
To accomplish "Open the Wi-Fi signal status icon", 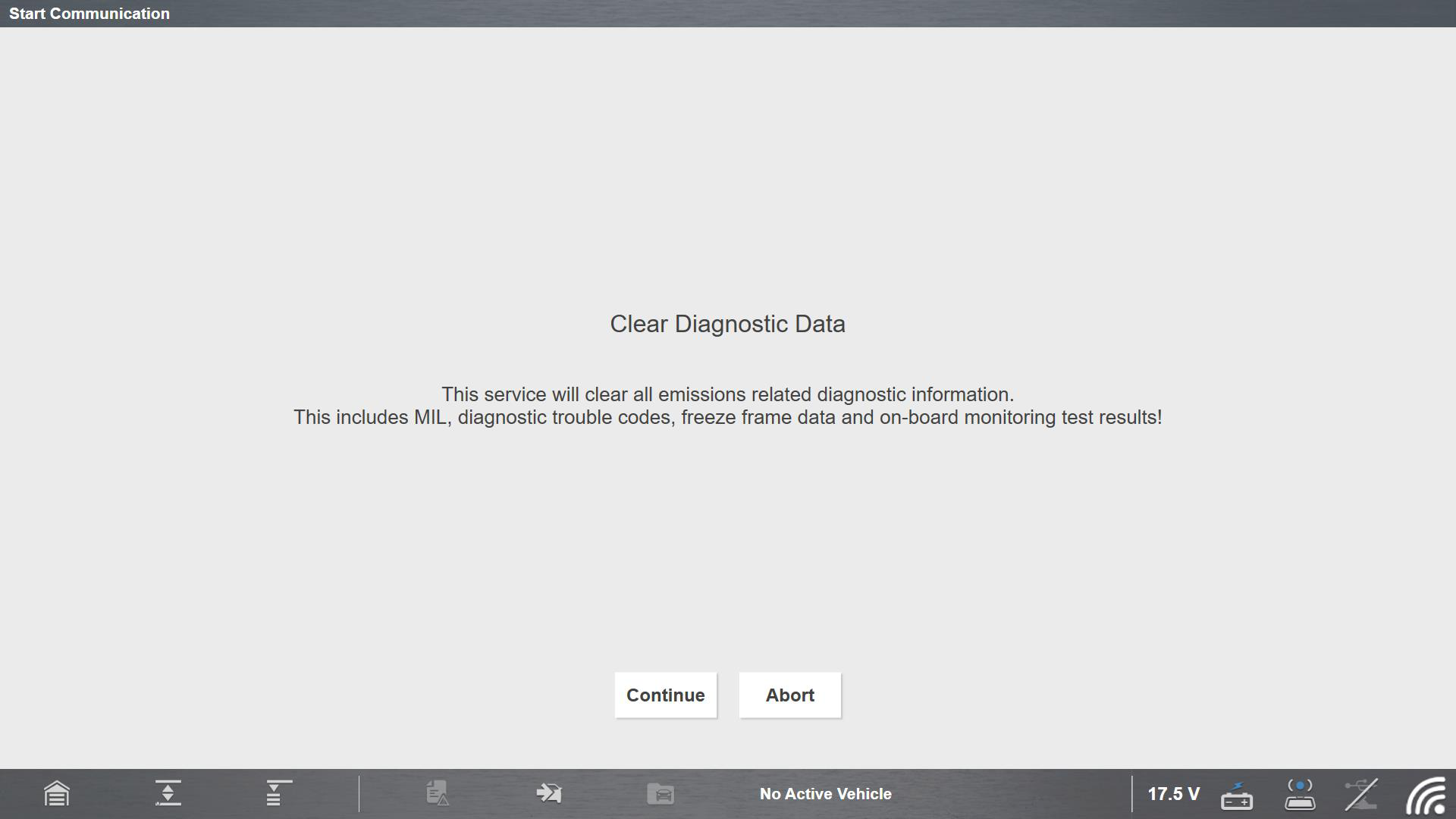I will pos(1426,795).
